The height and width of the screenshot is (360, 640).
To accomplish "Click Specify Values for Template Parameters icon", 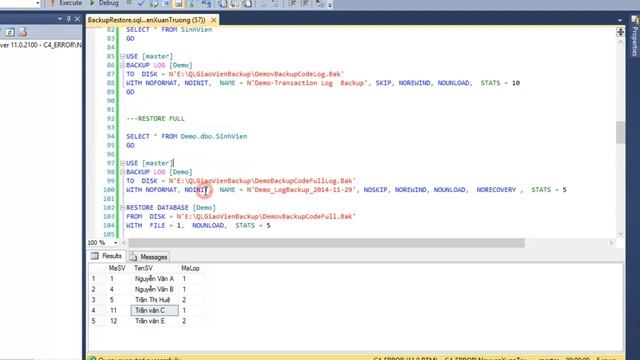I will [319, 3].
